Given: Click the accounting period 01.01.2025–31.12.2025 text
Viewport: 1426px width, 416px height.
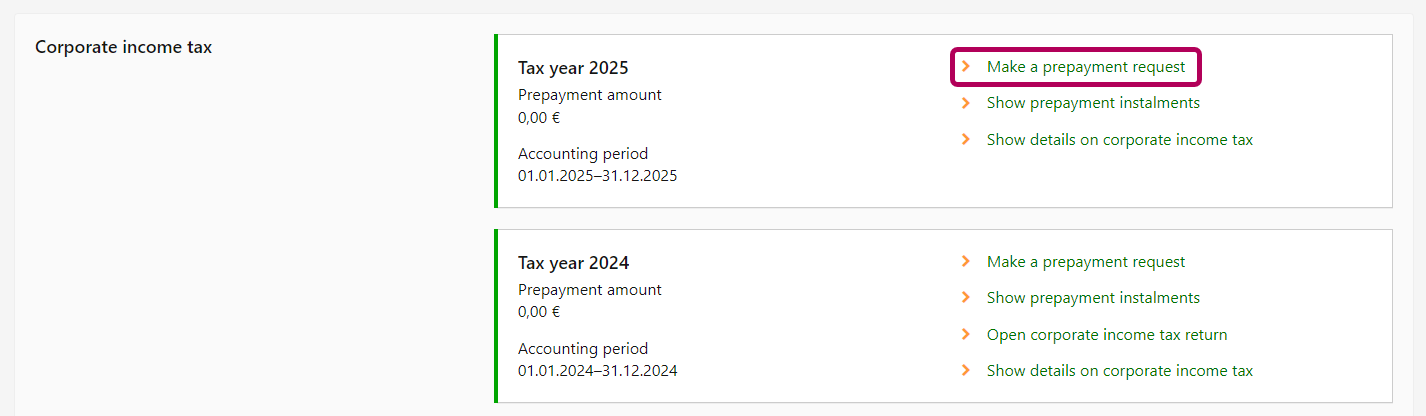Looking at the screenshot, I should click(x=597, y=176).
